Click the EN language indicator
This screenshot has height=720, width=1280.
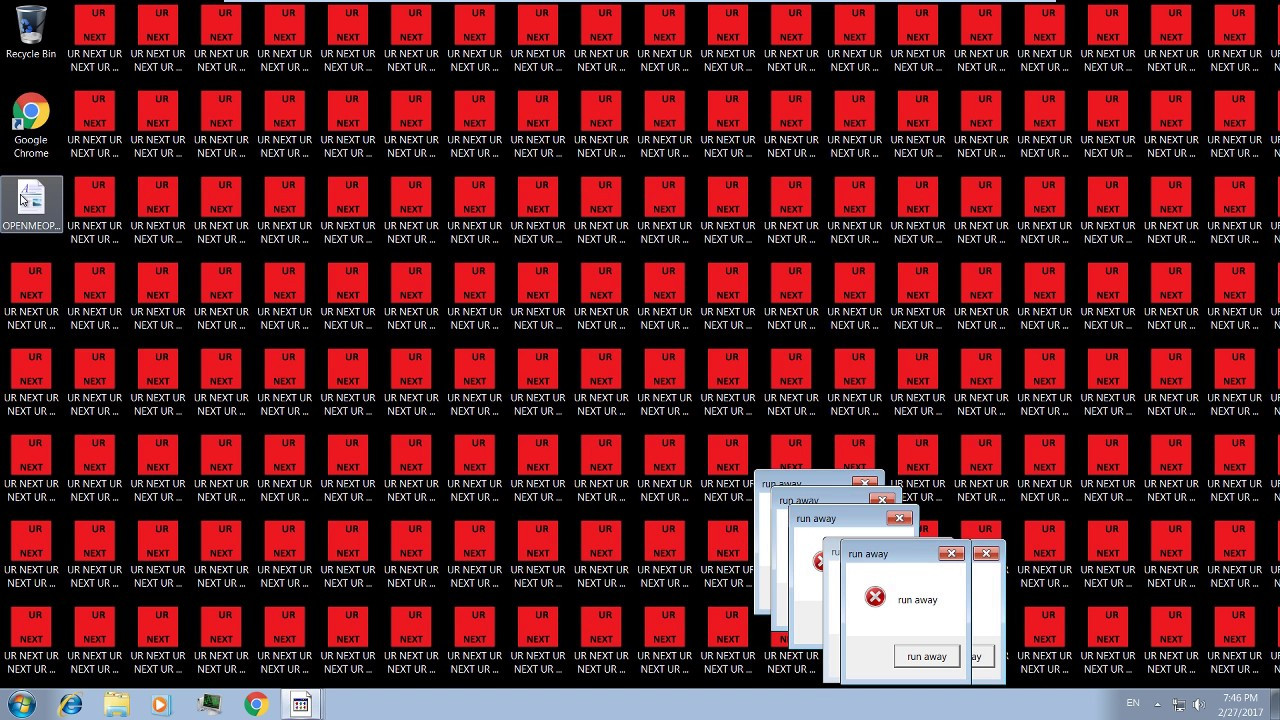coord(1133,703)
